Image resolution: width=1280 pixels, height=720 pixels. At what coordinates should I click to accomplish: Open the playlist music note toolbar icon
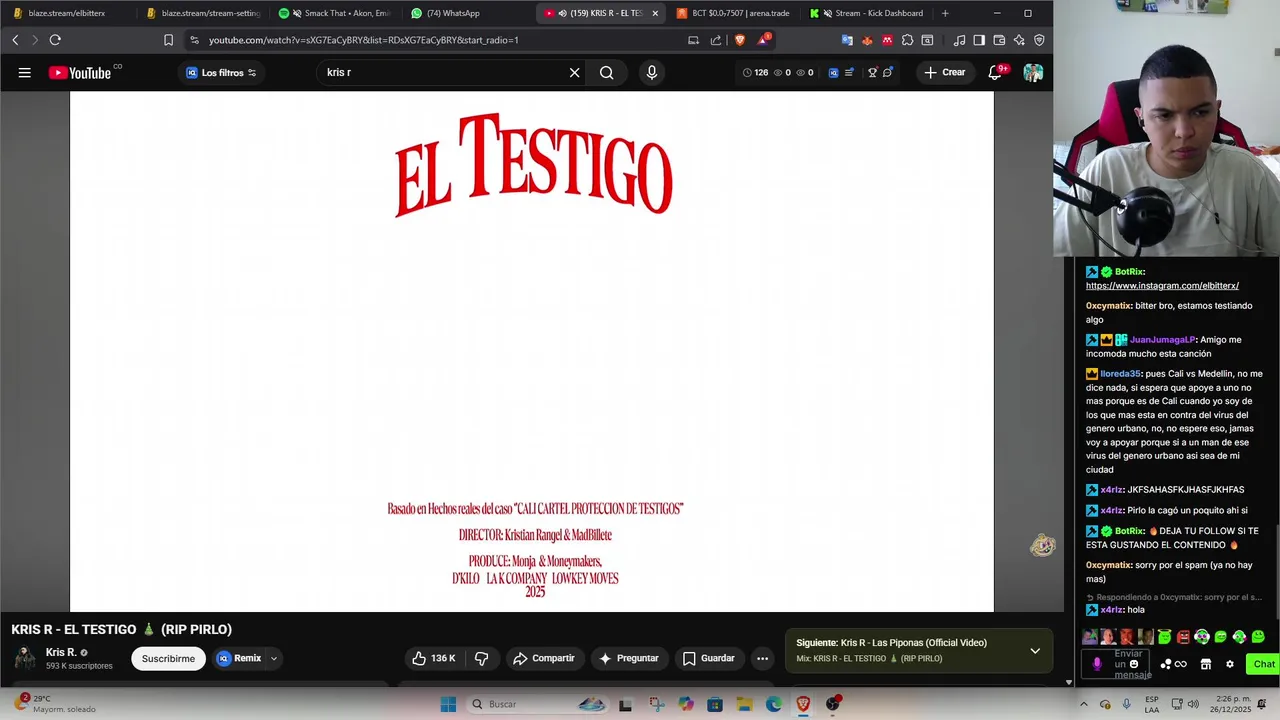(x=959, y=40)
